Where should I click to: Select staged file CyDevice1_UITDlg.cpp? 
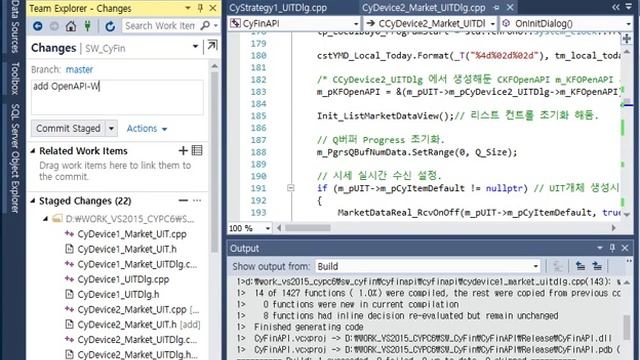pos(123,279)
